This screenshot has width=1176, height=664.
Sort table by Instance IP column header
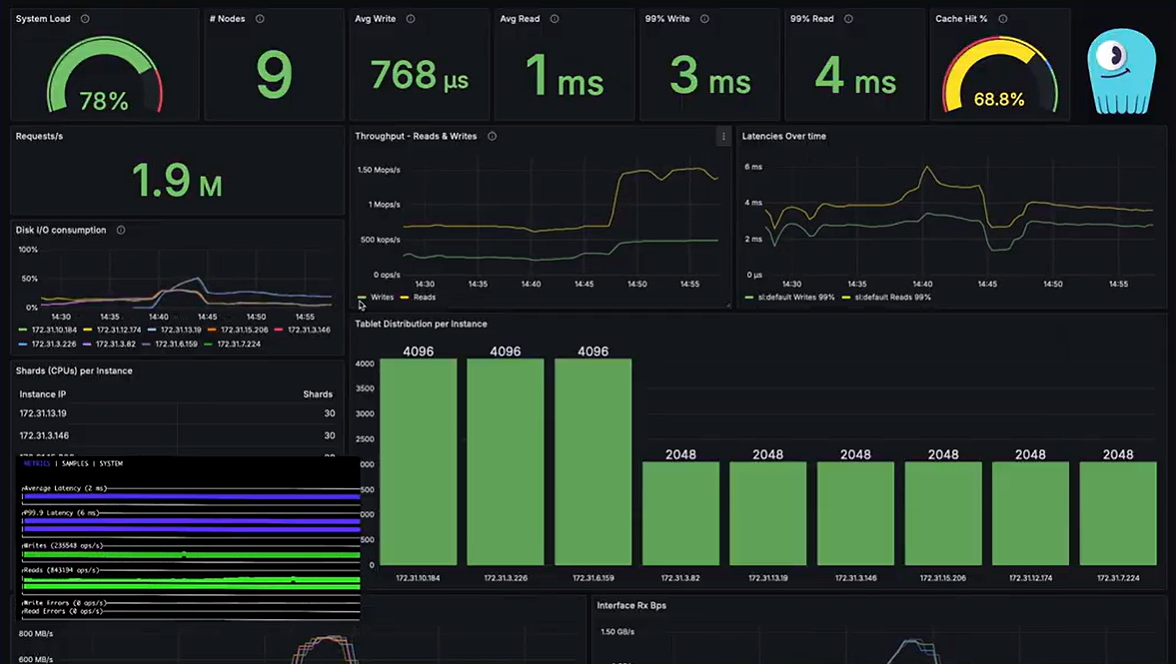[43, 394]
